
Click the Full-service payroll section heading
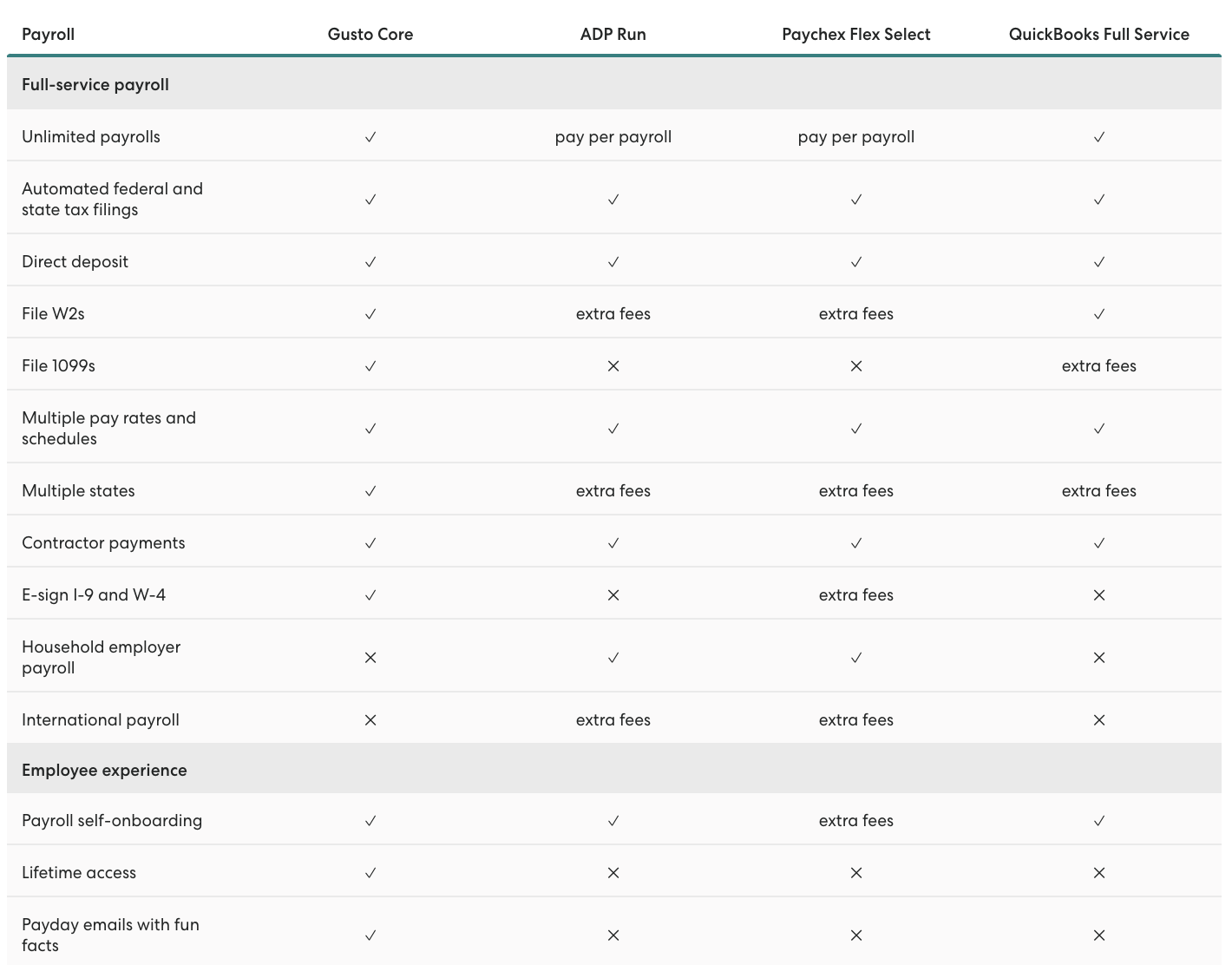pyautogui.click(x=95, y=85)
